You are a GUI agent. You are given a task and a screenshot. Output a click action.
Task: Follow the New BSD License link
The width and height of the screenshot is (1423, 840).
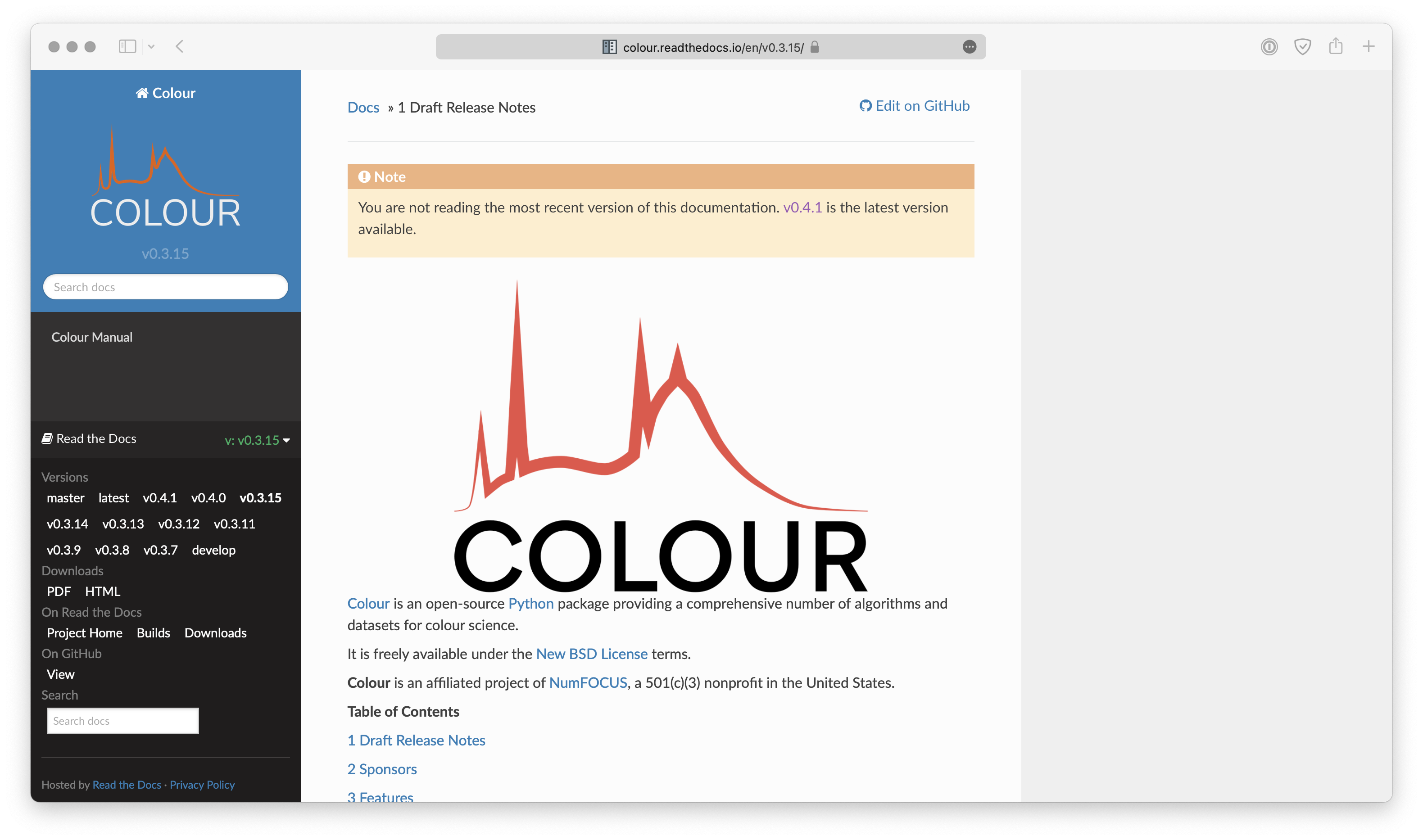[591, 654]
